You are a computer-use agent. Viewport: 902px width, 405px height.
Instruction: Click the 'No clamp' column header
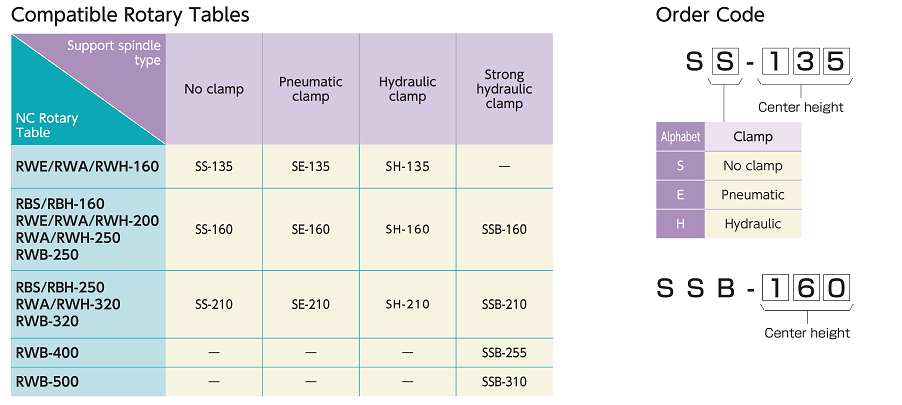point(214,89)
